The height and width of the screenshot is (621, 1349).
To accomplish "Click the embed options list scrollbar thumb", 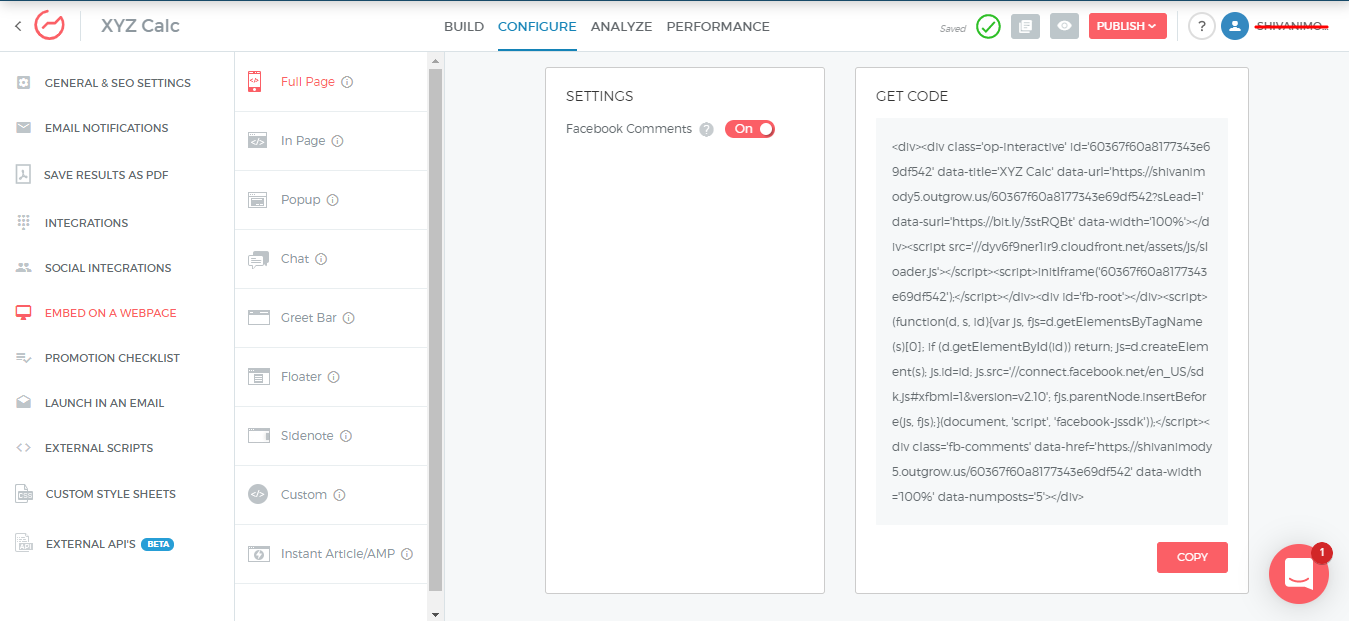I will 435,330.
